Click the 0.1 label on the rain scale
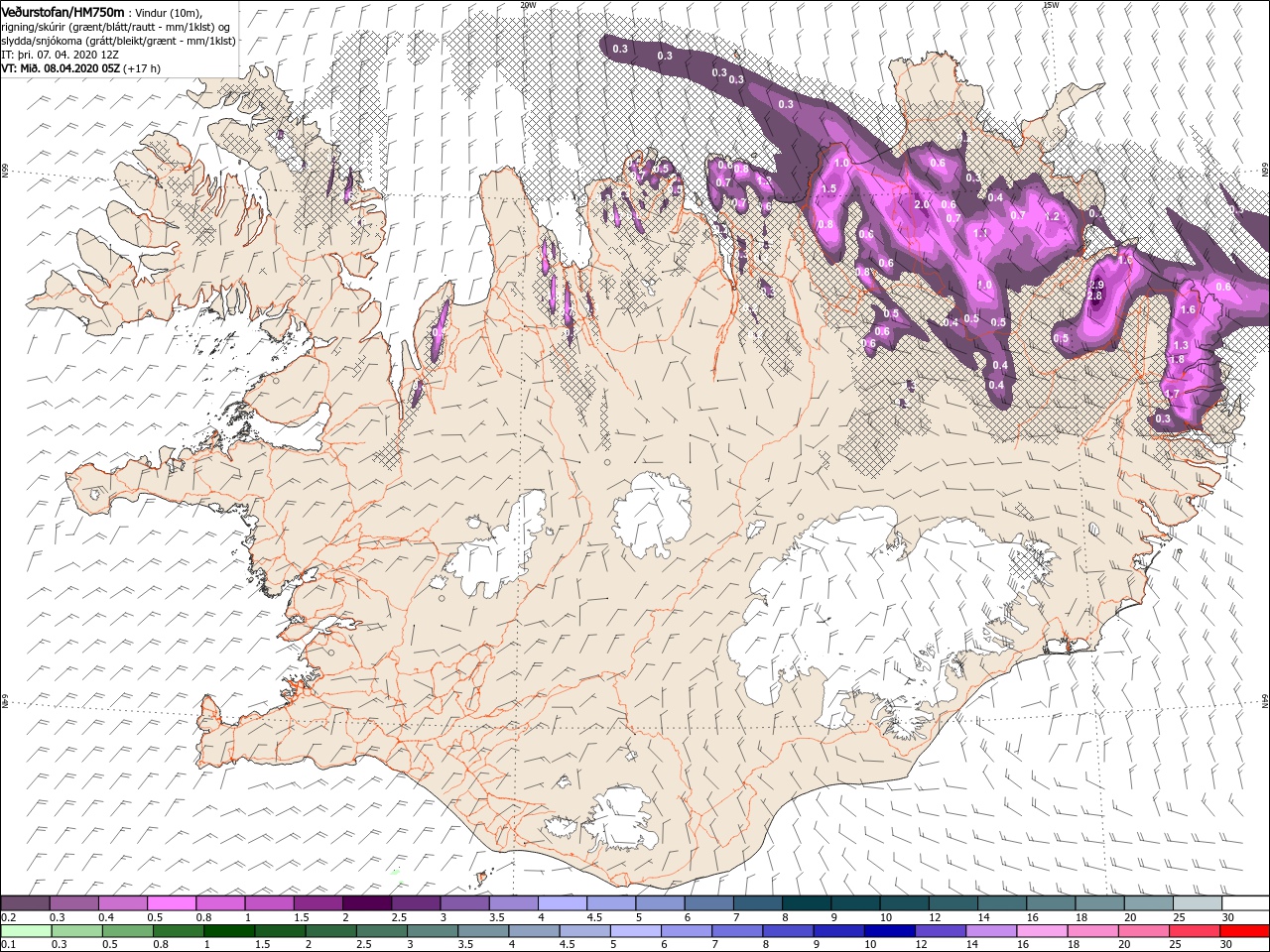Screen dimensions: 1270x952 coord(9,945)
